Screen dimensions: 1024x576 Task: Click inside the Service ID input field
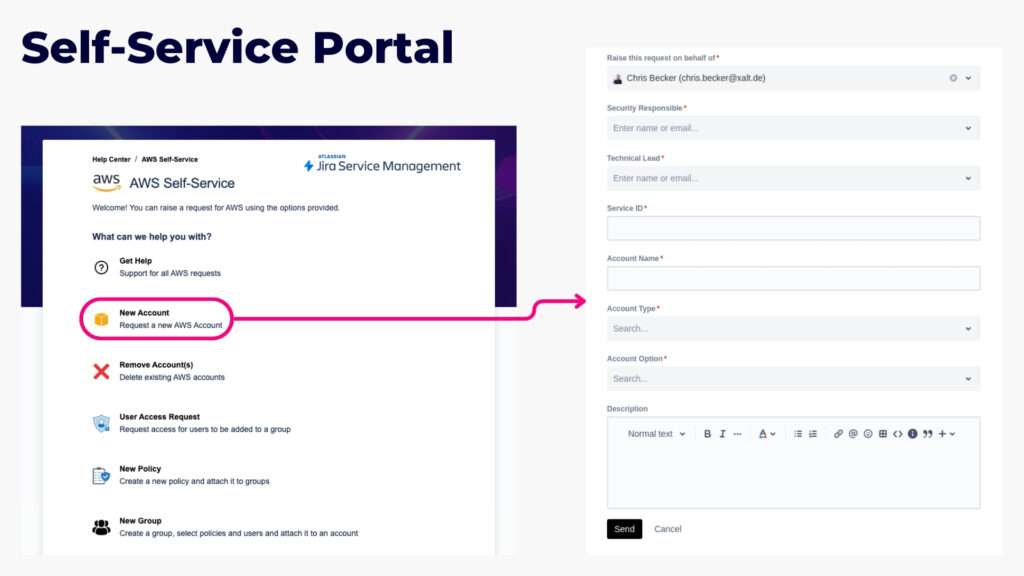coord(793,228)
